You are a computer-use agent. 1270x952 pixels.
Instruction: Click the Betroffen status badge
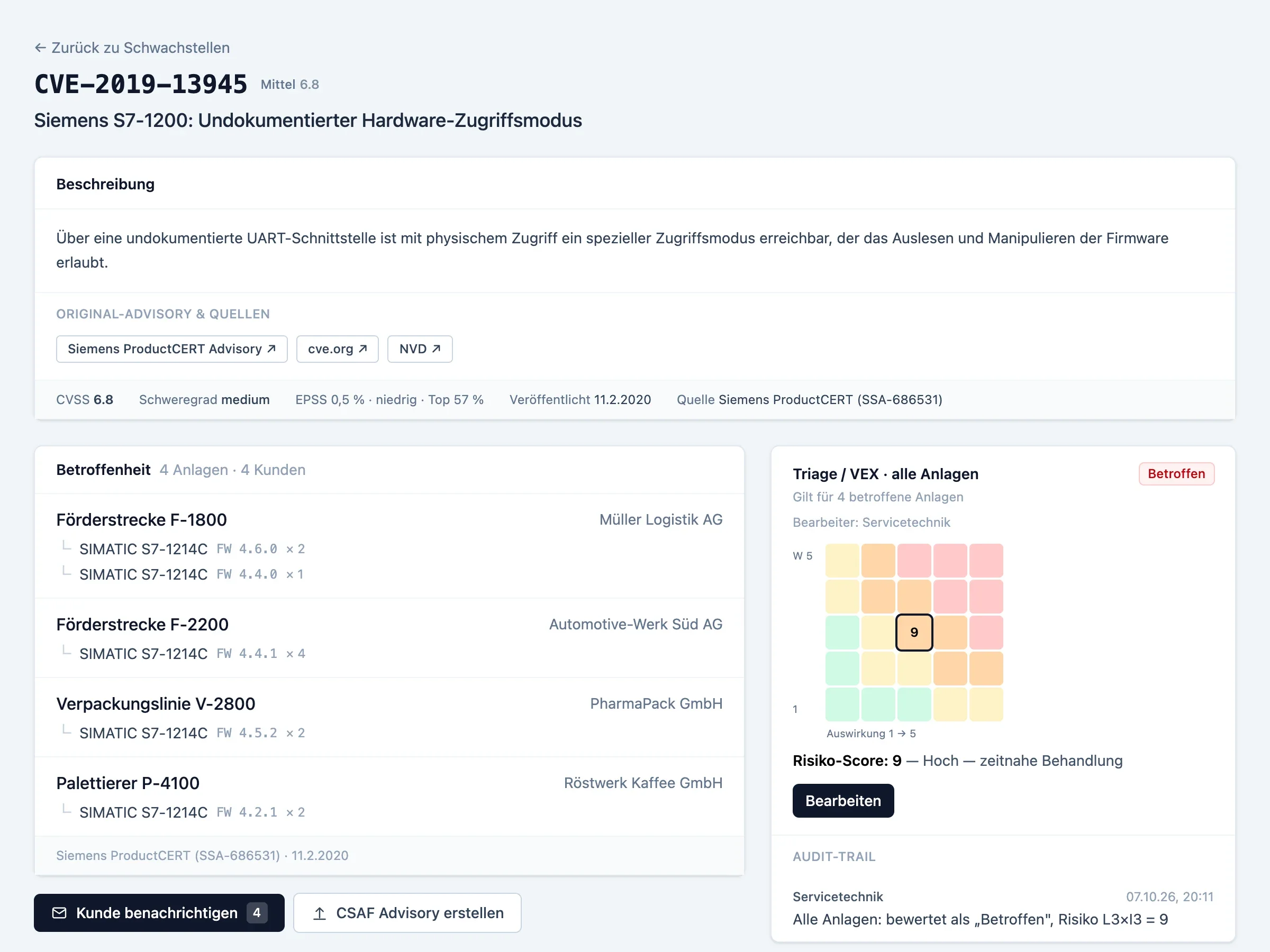point(1176,473)
